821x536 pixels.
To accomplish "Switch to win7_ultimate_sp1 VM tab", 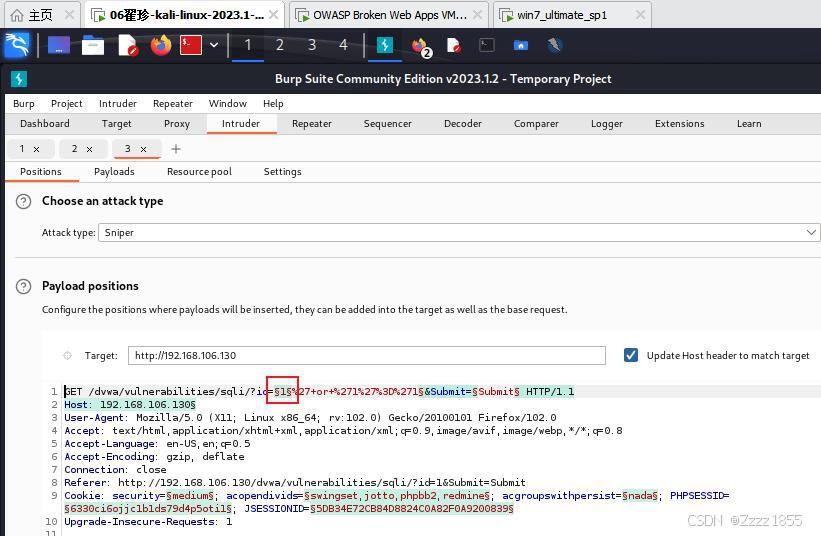I will [x=572, y=15].
